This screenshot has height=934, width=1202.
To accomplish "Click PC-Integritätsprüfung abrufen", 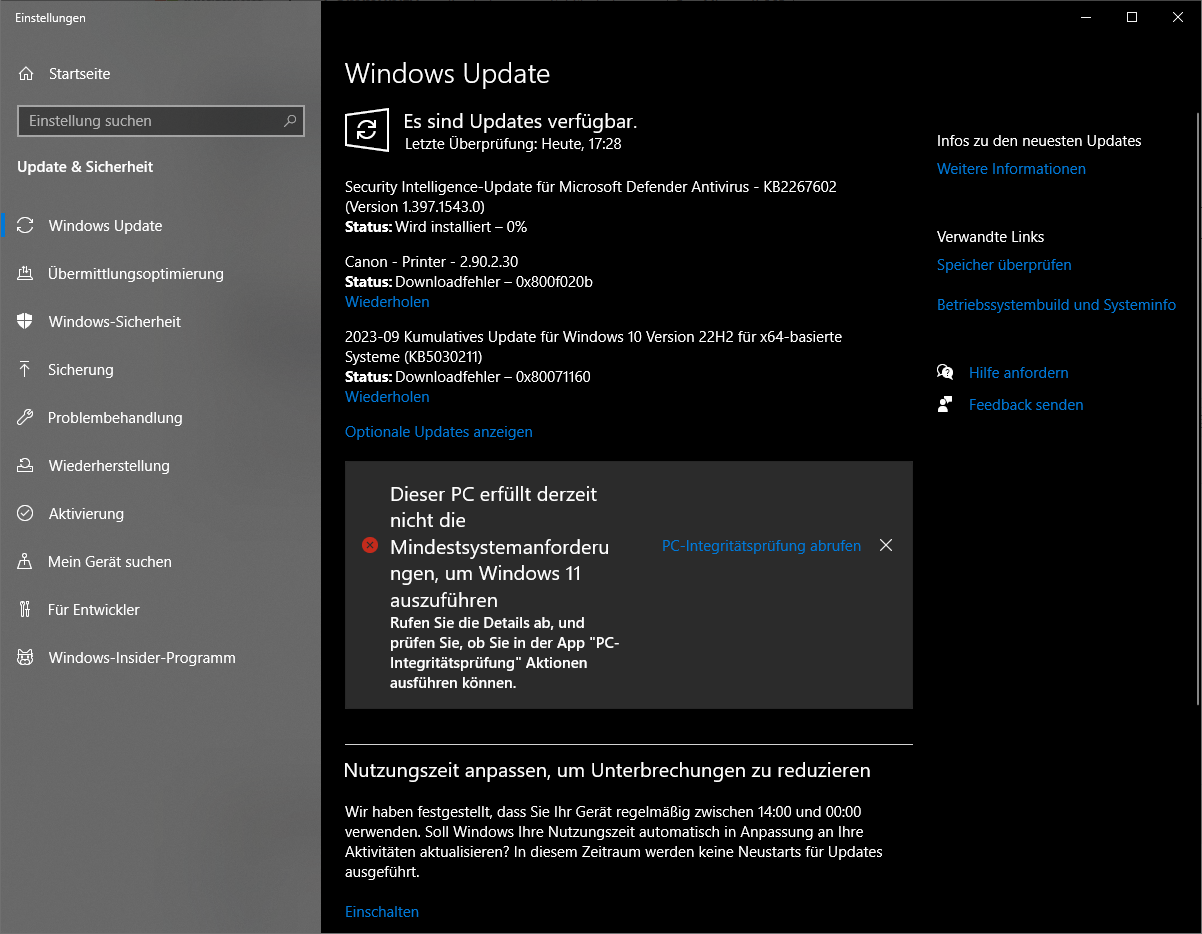I will 761,546.
